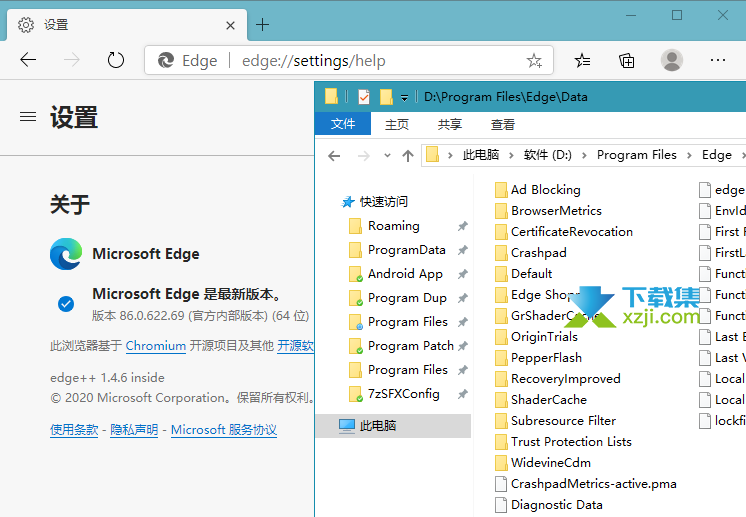Image resolution: width=746 pixels, height=517 pixels.
Task: Open Program Dup in quick access
Action: [398, 298]
